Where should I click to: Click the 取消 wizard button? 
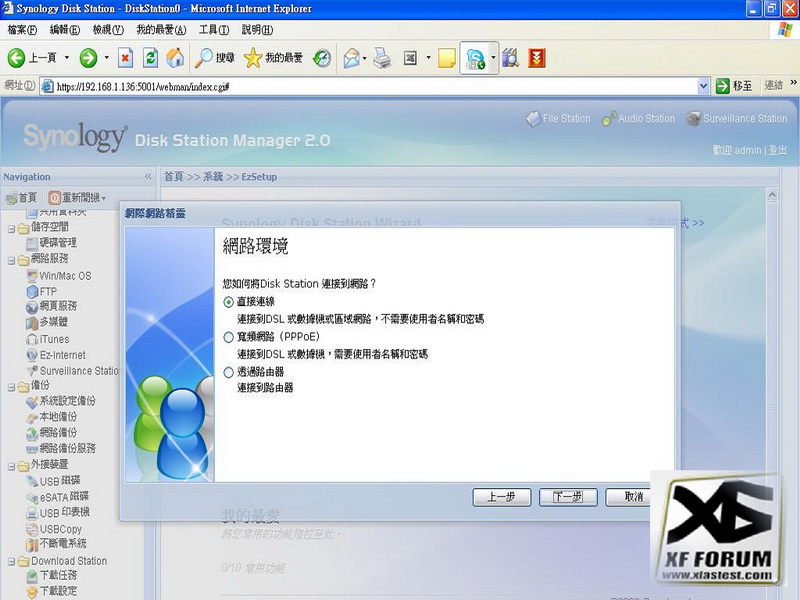tap(629, 497)
